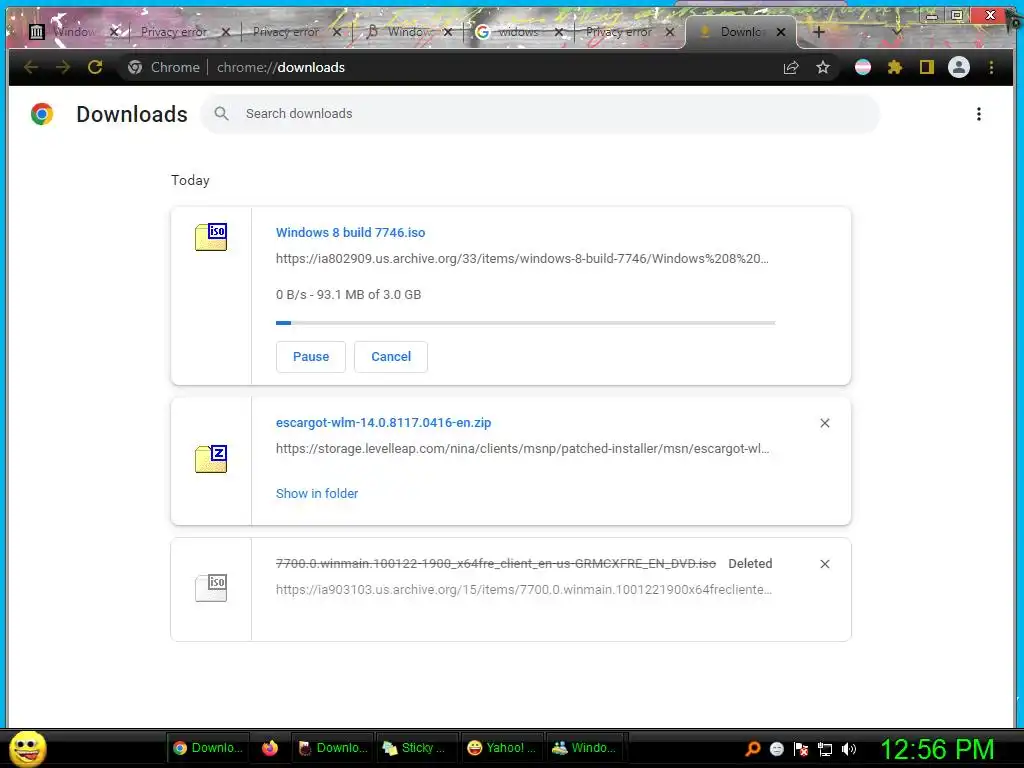
Task: Open the network icon in system tray
Action: (825, 749)
